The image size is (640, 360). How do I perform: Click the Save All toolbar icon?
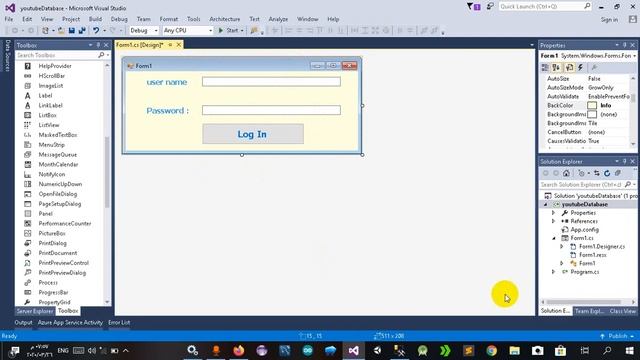tap(82, 31)
